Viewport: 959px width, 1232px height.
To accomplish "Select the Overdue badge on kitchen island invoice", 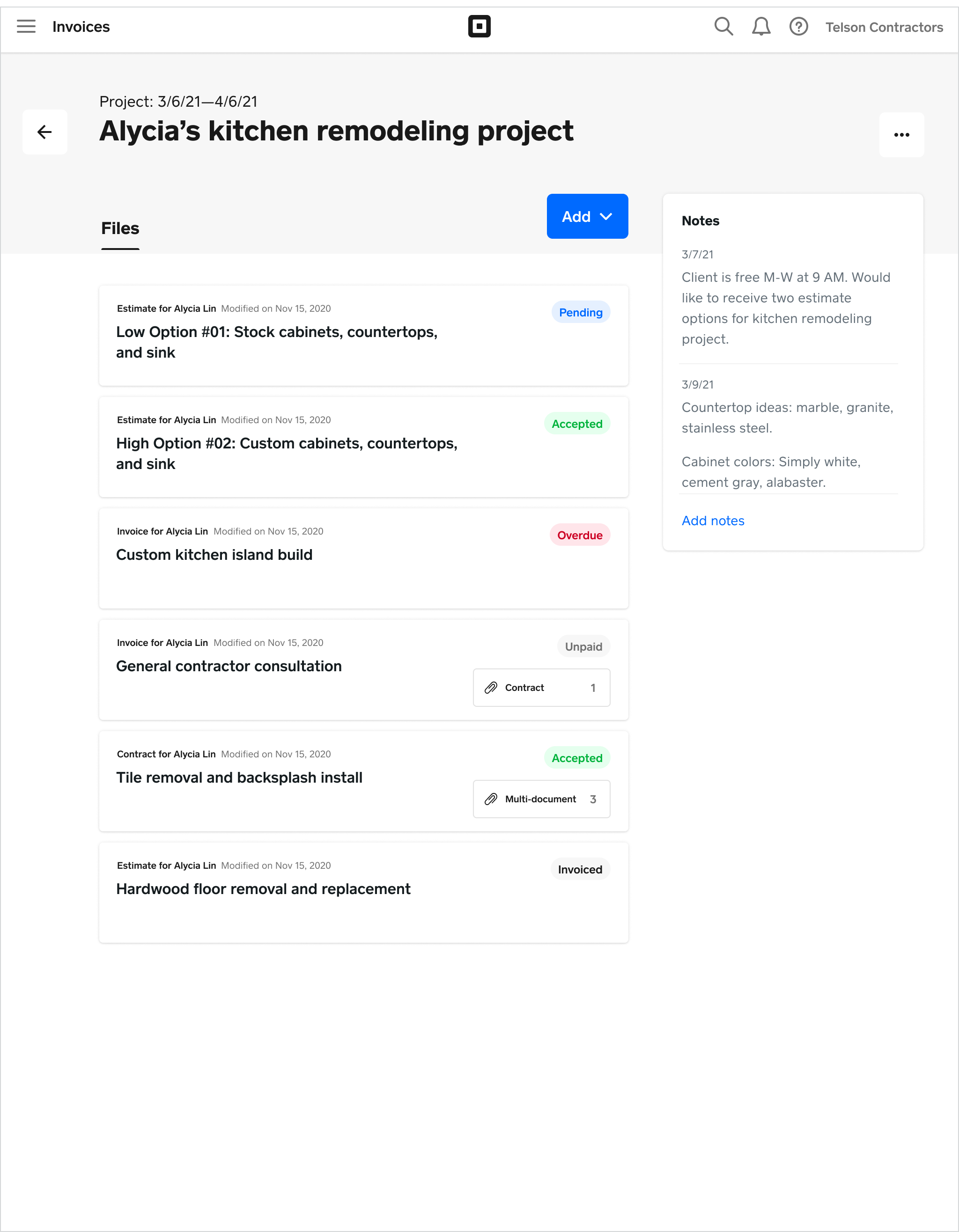I will click(580, 535).
